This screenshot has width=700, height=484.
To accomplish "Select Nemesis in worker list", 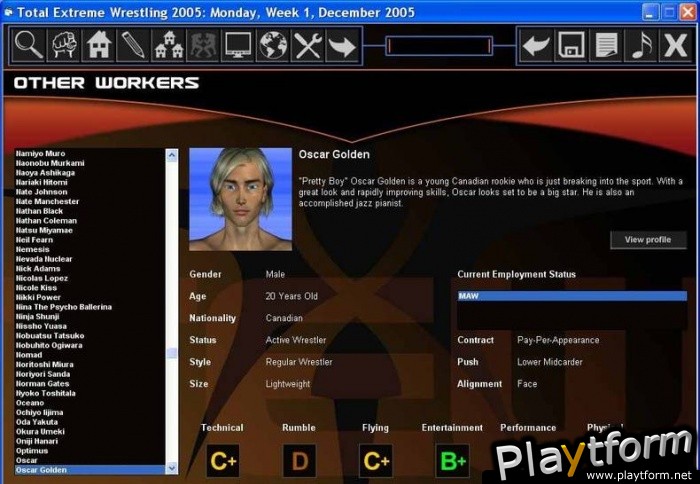I will coord(90,250).
